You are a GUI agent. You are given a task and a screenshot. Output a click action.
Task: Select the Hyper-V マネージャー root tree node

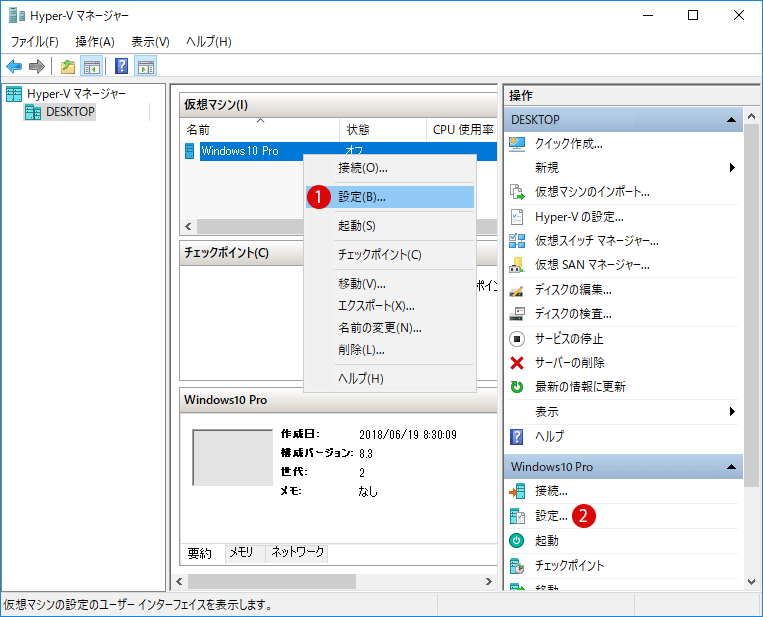point(76,93)
